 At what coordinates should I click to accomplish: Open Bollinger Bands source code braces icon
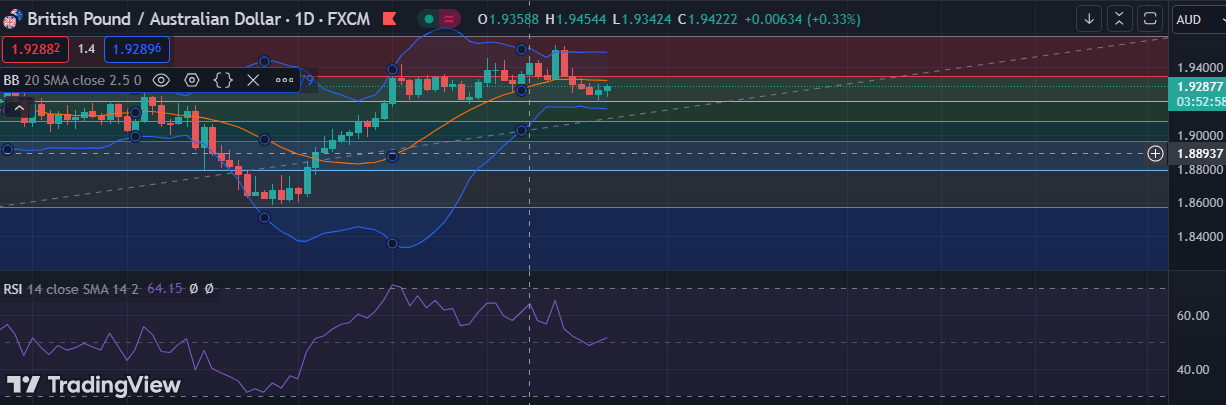pyautogui.click(x=223, y=80)
